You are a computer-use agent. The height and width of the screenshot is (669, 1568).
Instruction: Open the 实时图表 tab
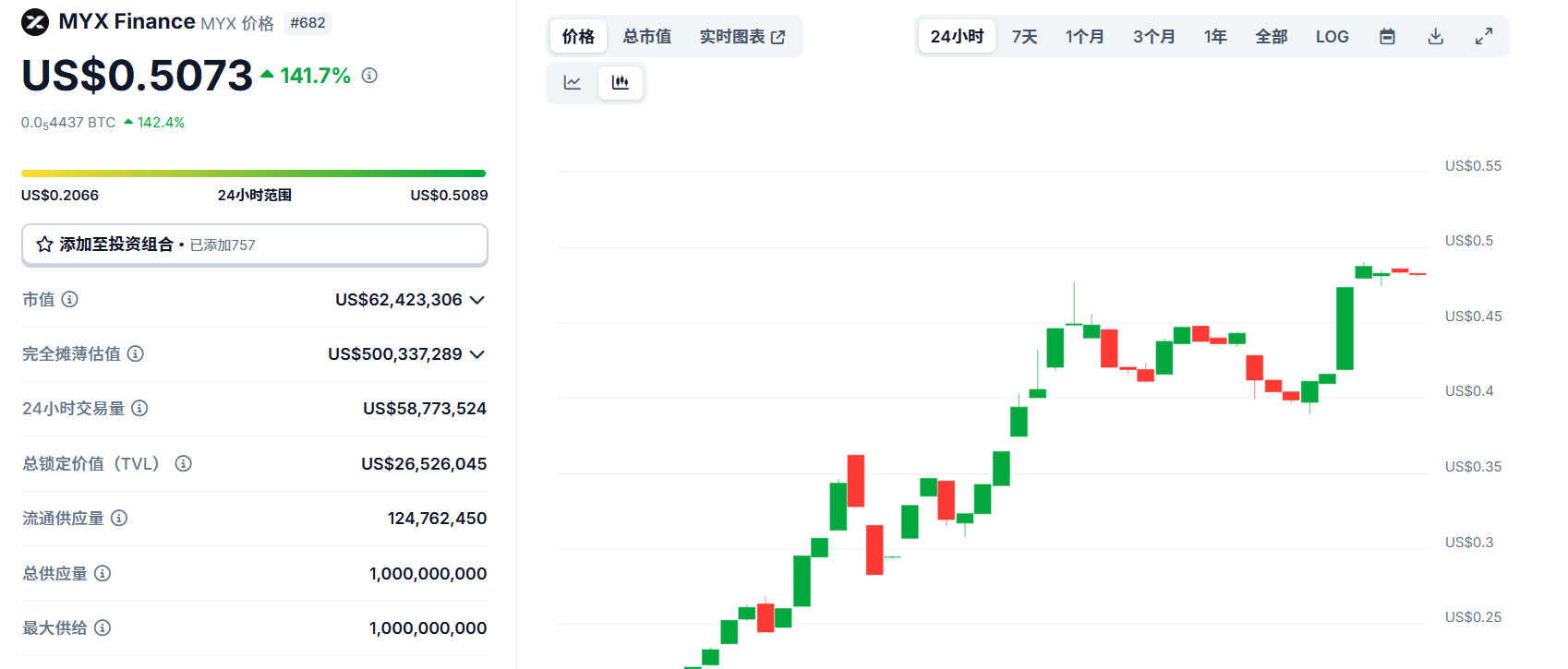click(742, 37)
